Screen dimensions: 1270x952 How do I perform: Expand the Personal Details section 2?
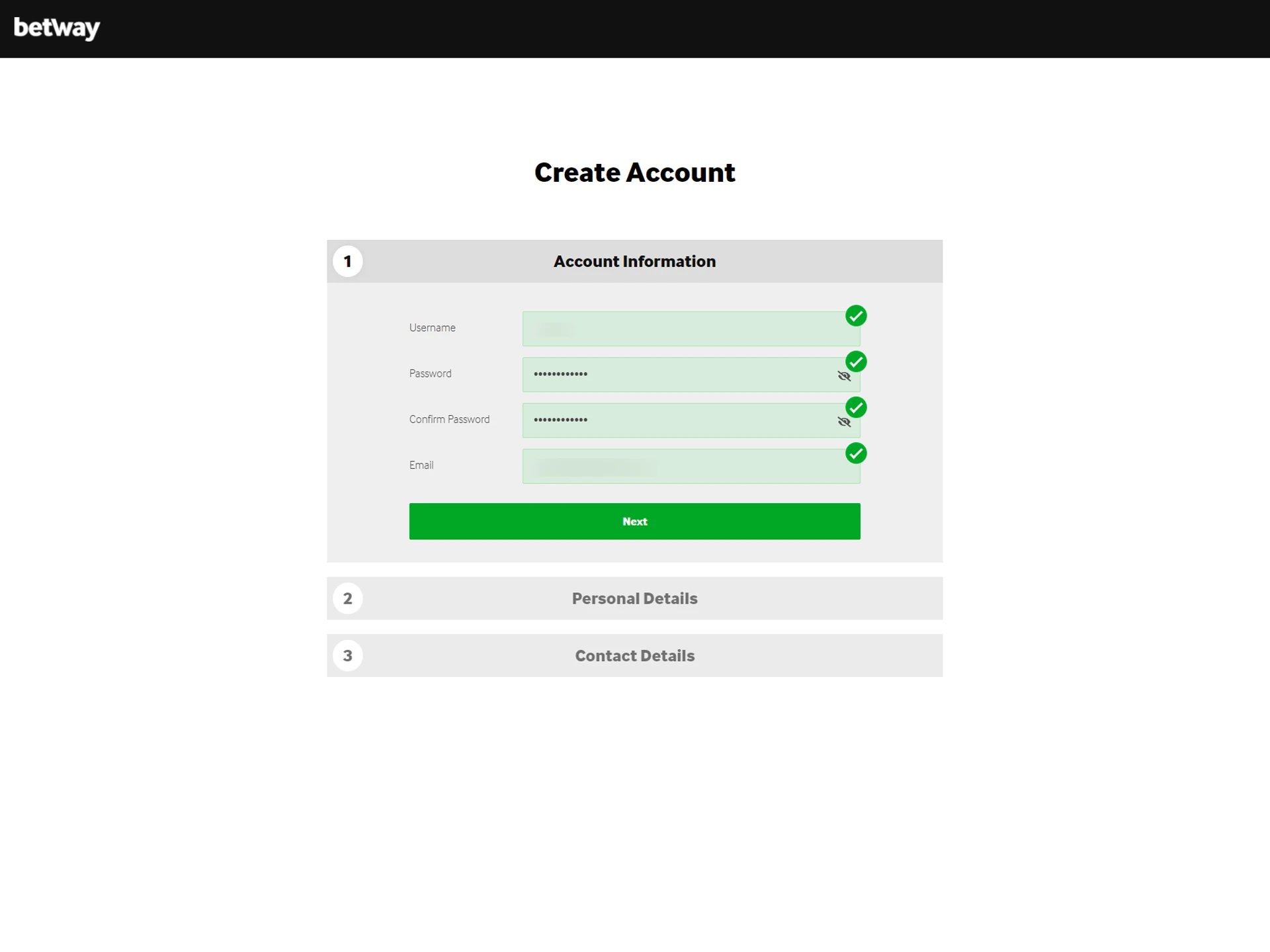click(635, 598)
